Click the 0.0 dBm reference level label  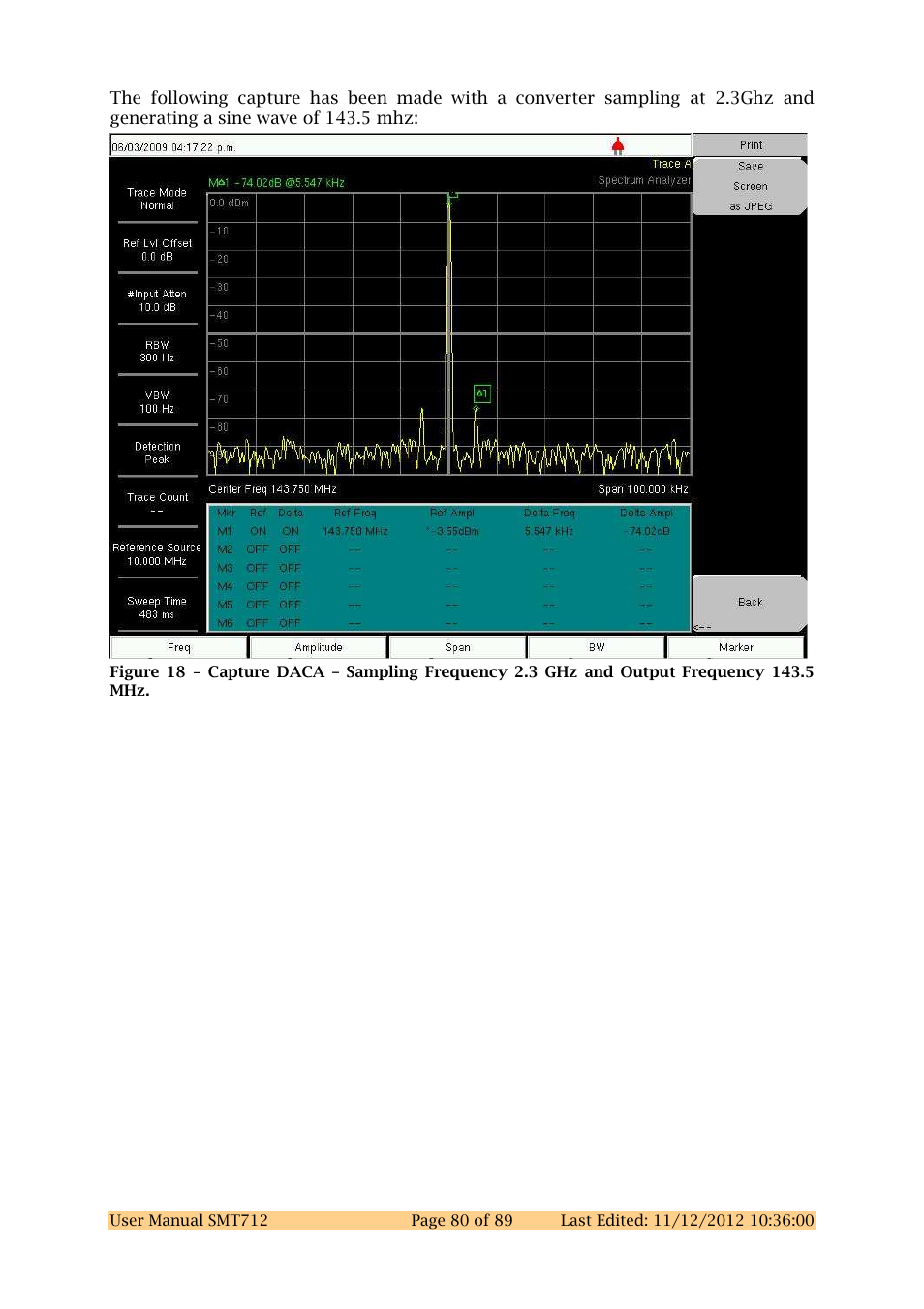click(x=230, y=203)
